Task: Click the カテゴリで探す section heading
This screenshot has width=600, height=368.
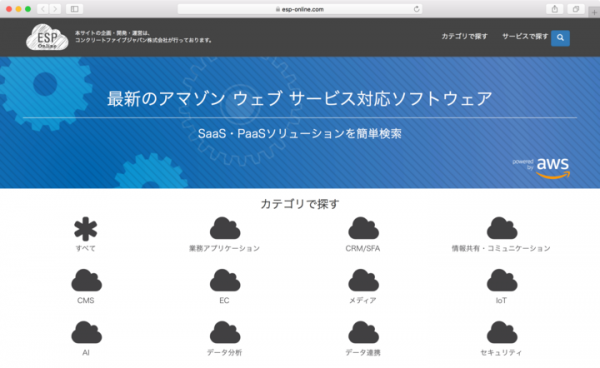Action: (300, 204)
